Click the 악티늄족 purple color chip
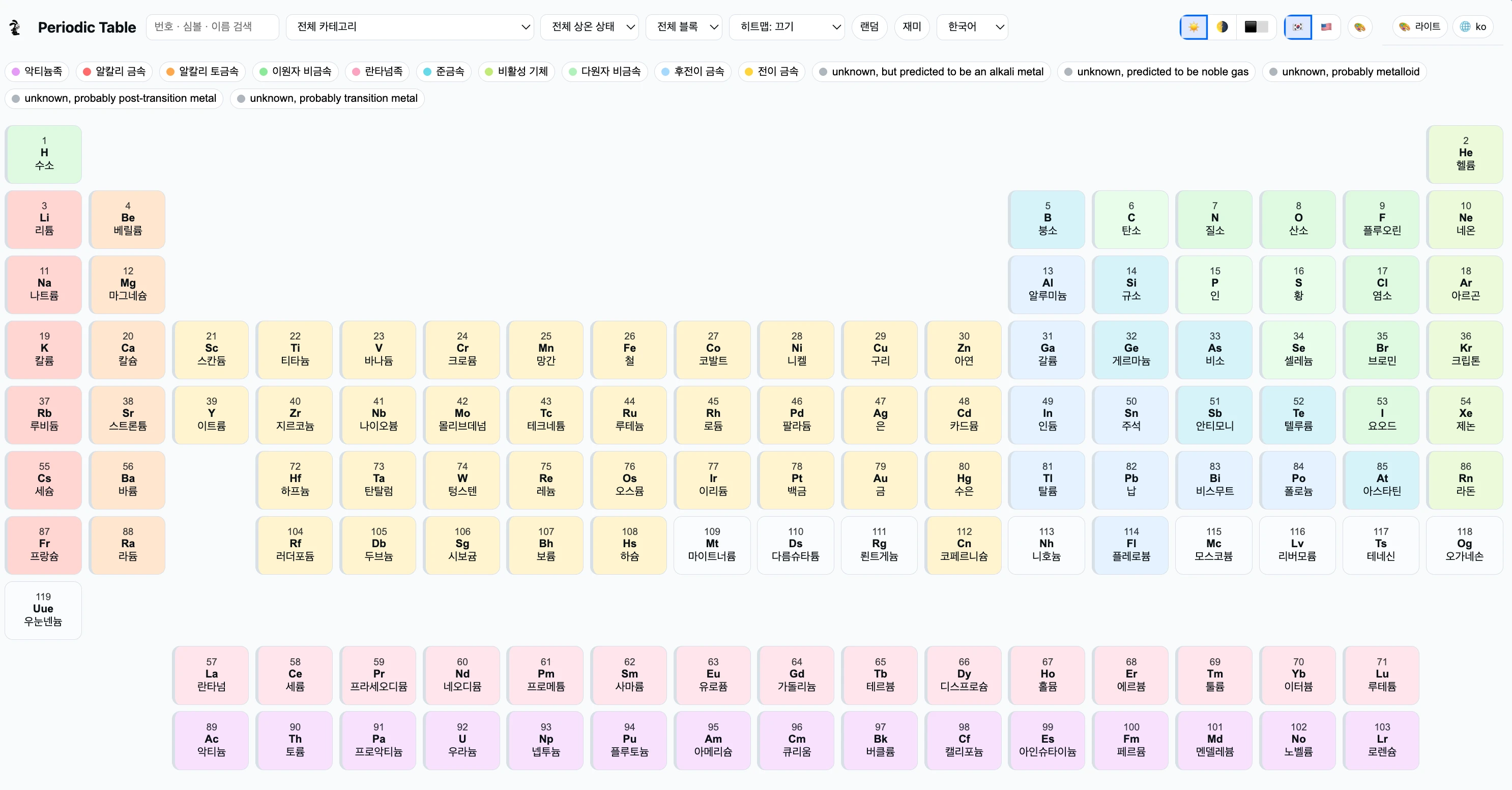 tap(37, 72)
